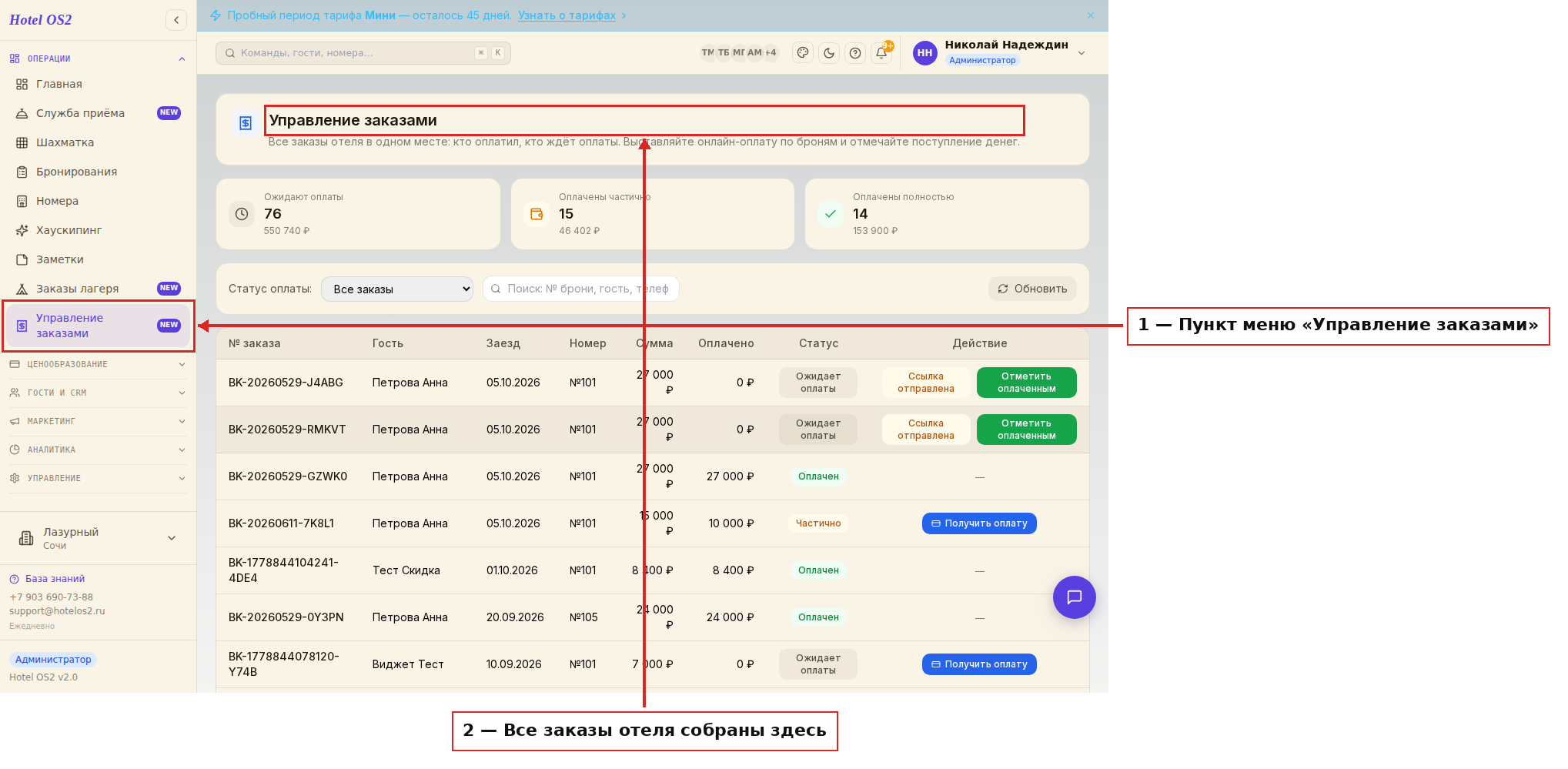Click the Обновить button
This screenshot has width=1568, height=769.
(1032, 289)
